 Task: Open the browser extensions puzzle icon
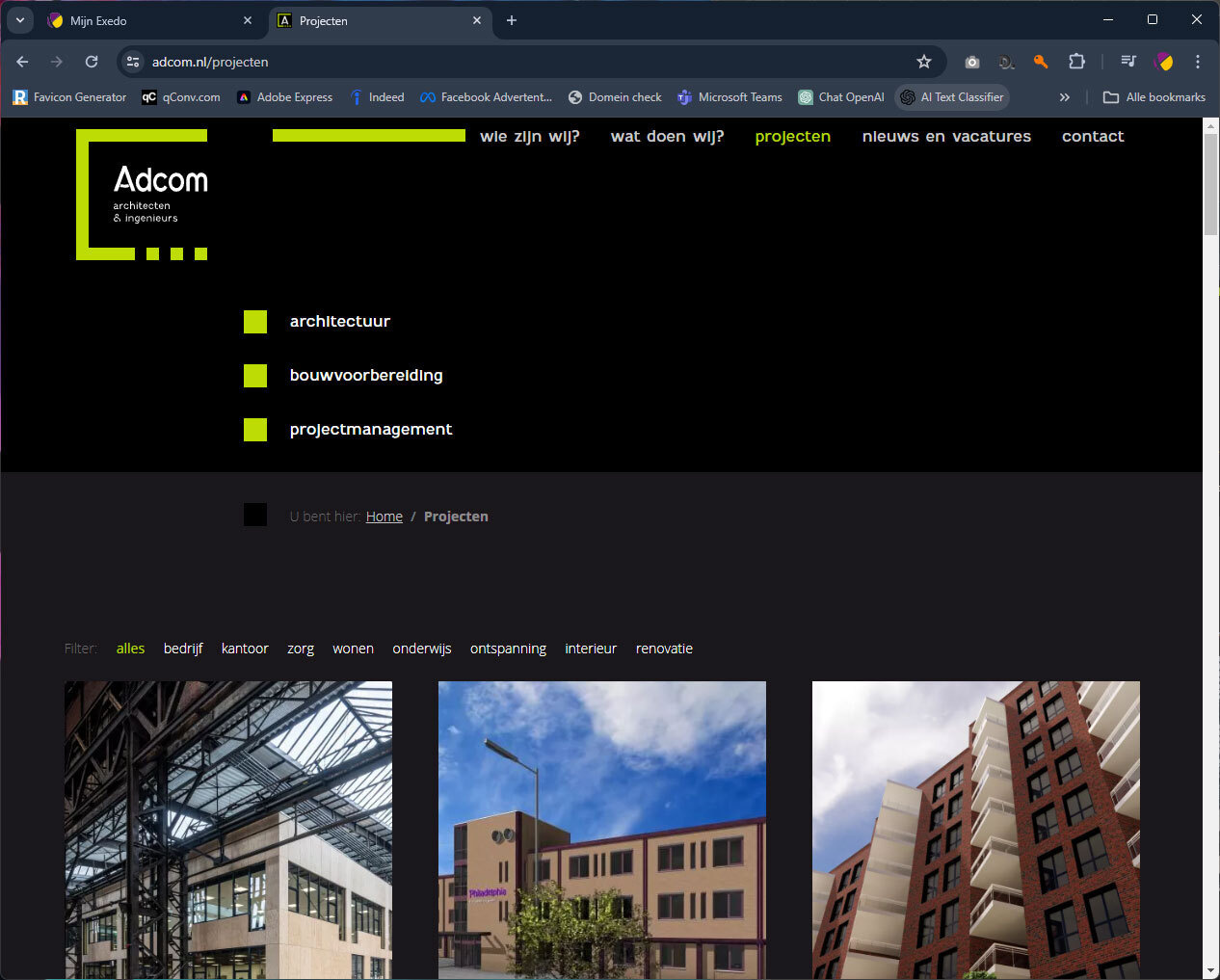[x=1076, y=62]
